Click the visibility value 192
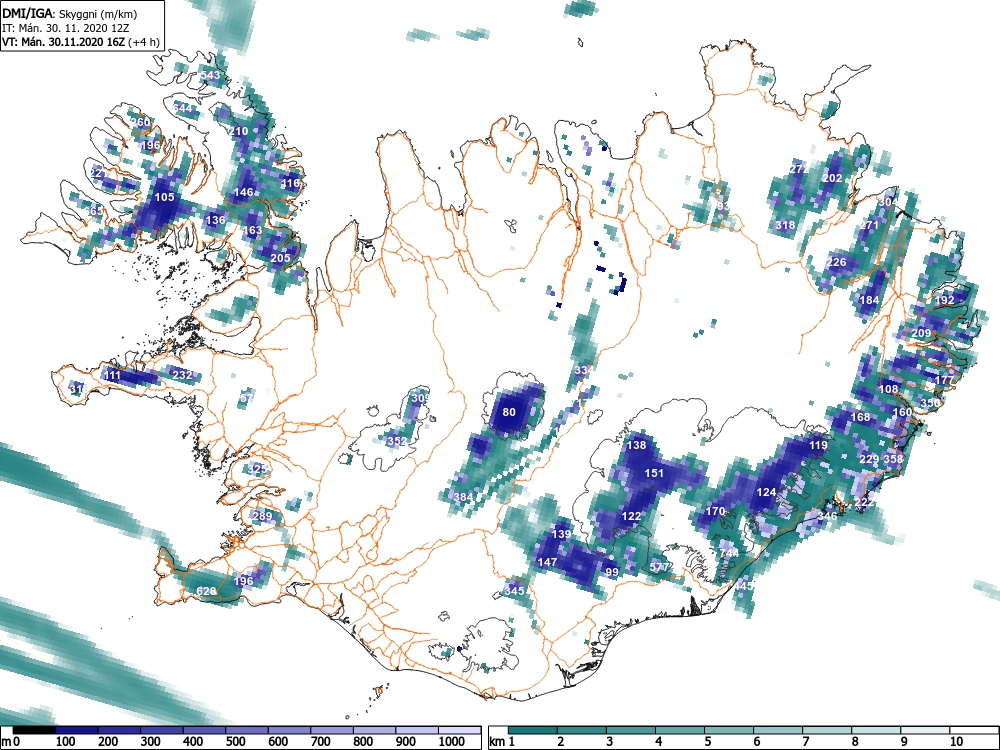1000x750 pixels. (944, 300)
